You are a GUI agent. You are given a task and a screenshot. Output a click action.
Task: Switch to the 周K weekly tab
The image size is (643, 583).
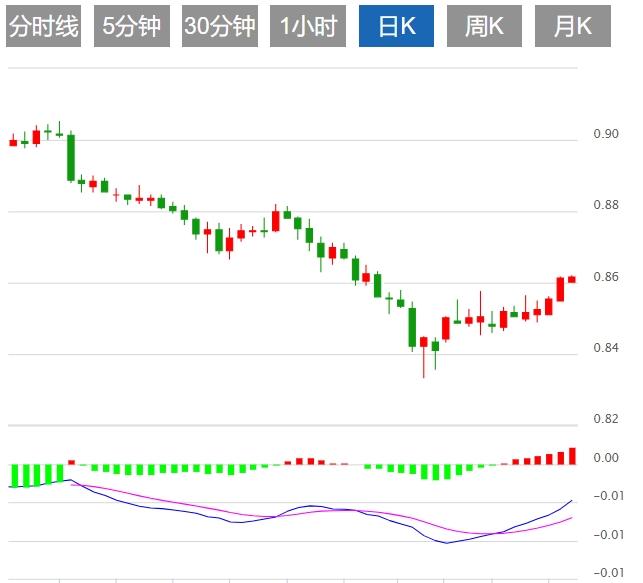click(484, 26)
